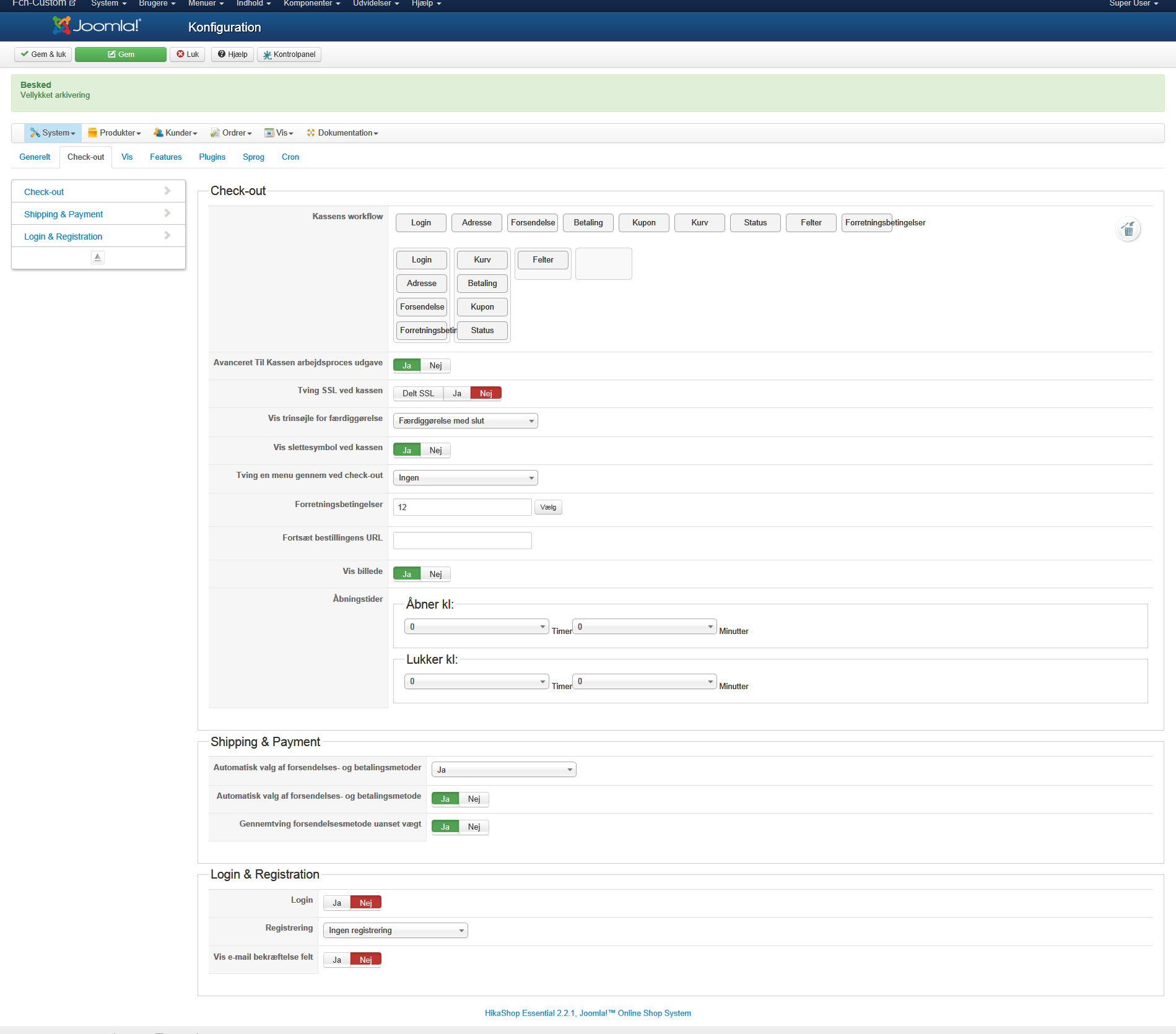The width and height of the screenshot is (1176, 1034).
Task: Set Gennemtving forsendelsesmetode uanset vægt to Nej
Action: point(474,827)
